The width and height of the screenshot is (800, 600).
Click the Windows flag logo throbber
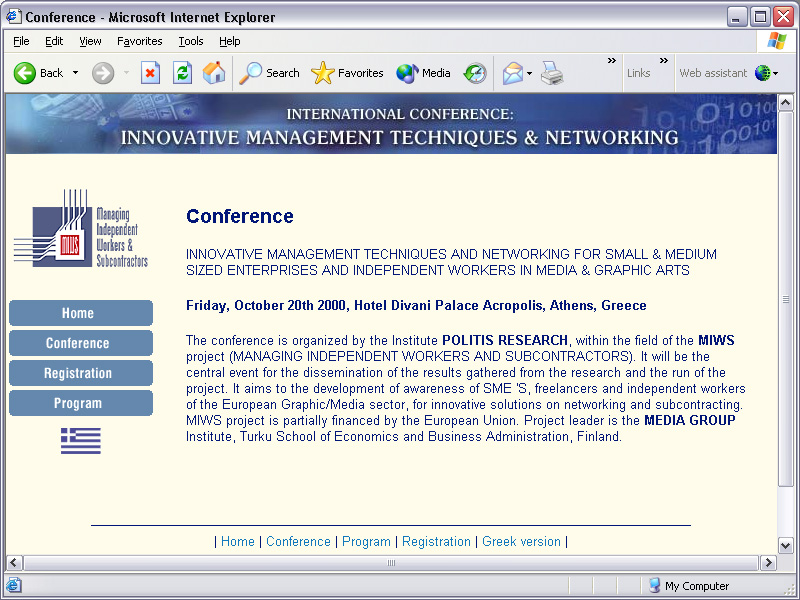point(777,41)
